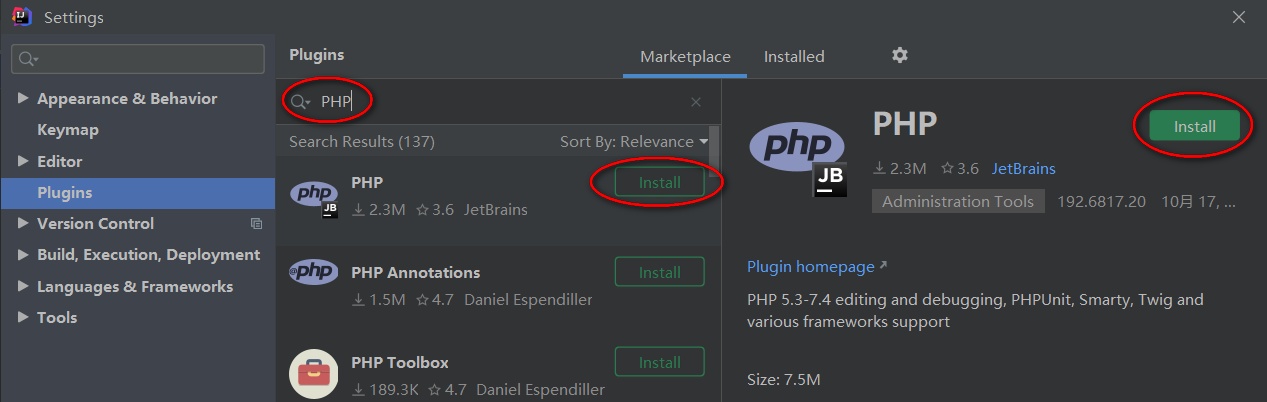Install the PHP Annotations plugin
Screen dimensions: 1267x402
659,272
